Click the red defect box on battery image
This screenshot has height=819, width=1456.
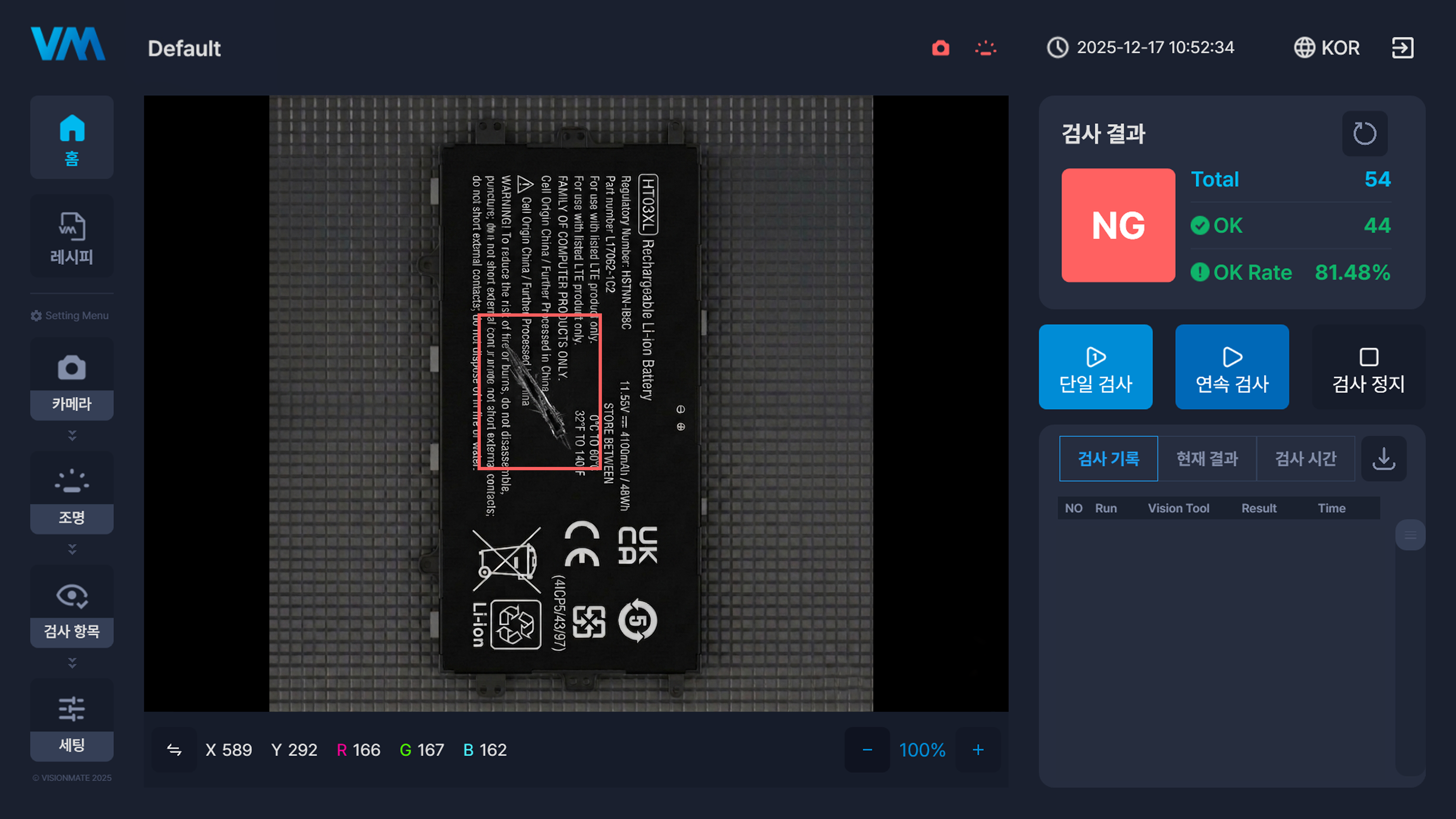[x=540, y=392]
